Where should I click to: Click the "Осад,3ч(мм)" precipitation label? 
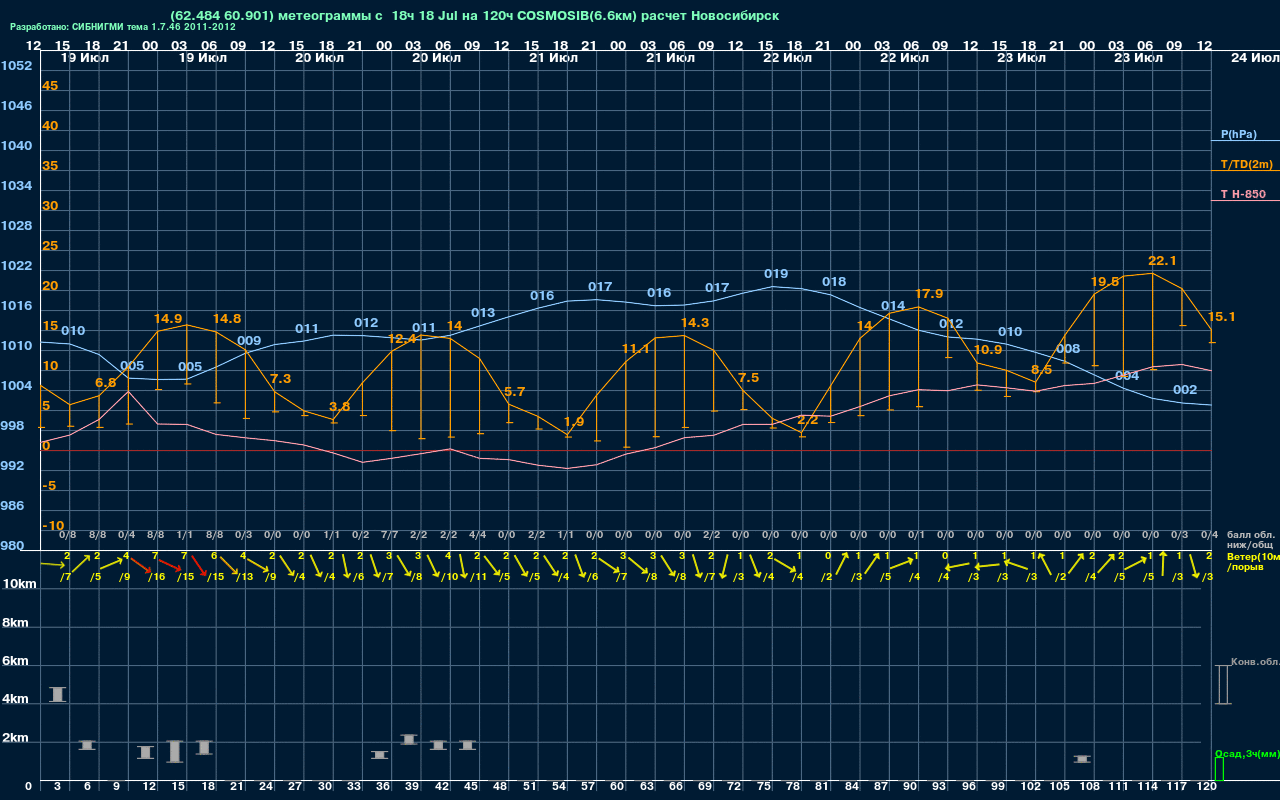click(x=1246, y=753)
